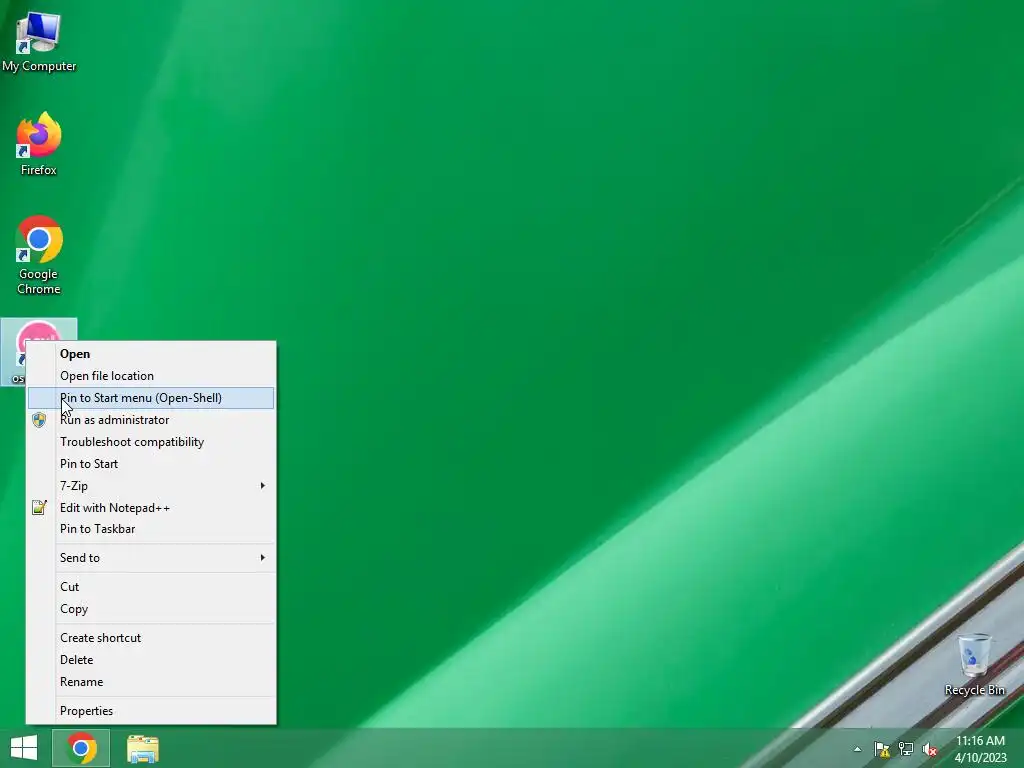Image resolution: width=1024 pixels, height=768 pixels.
Task: Select Create shortcut
Action: 151,637
